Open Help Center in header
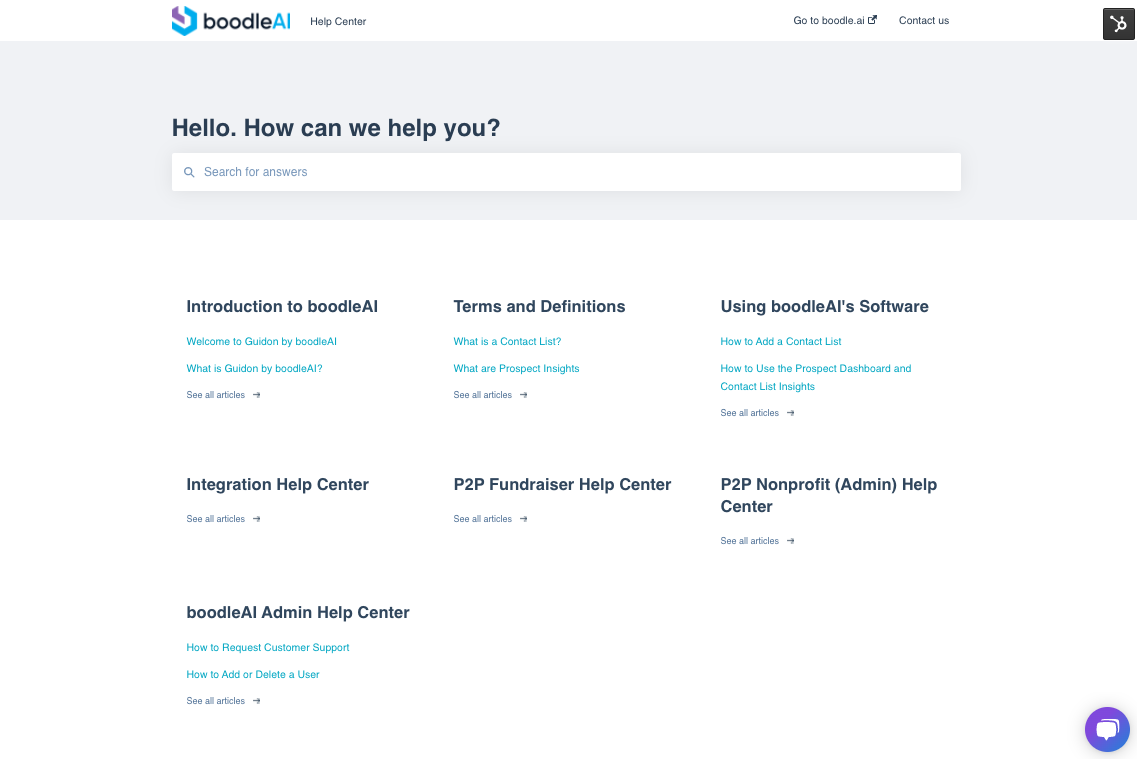This screenshot has height=759, width=1137. click(x=338, y=22)
